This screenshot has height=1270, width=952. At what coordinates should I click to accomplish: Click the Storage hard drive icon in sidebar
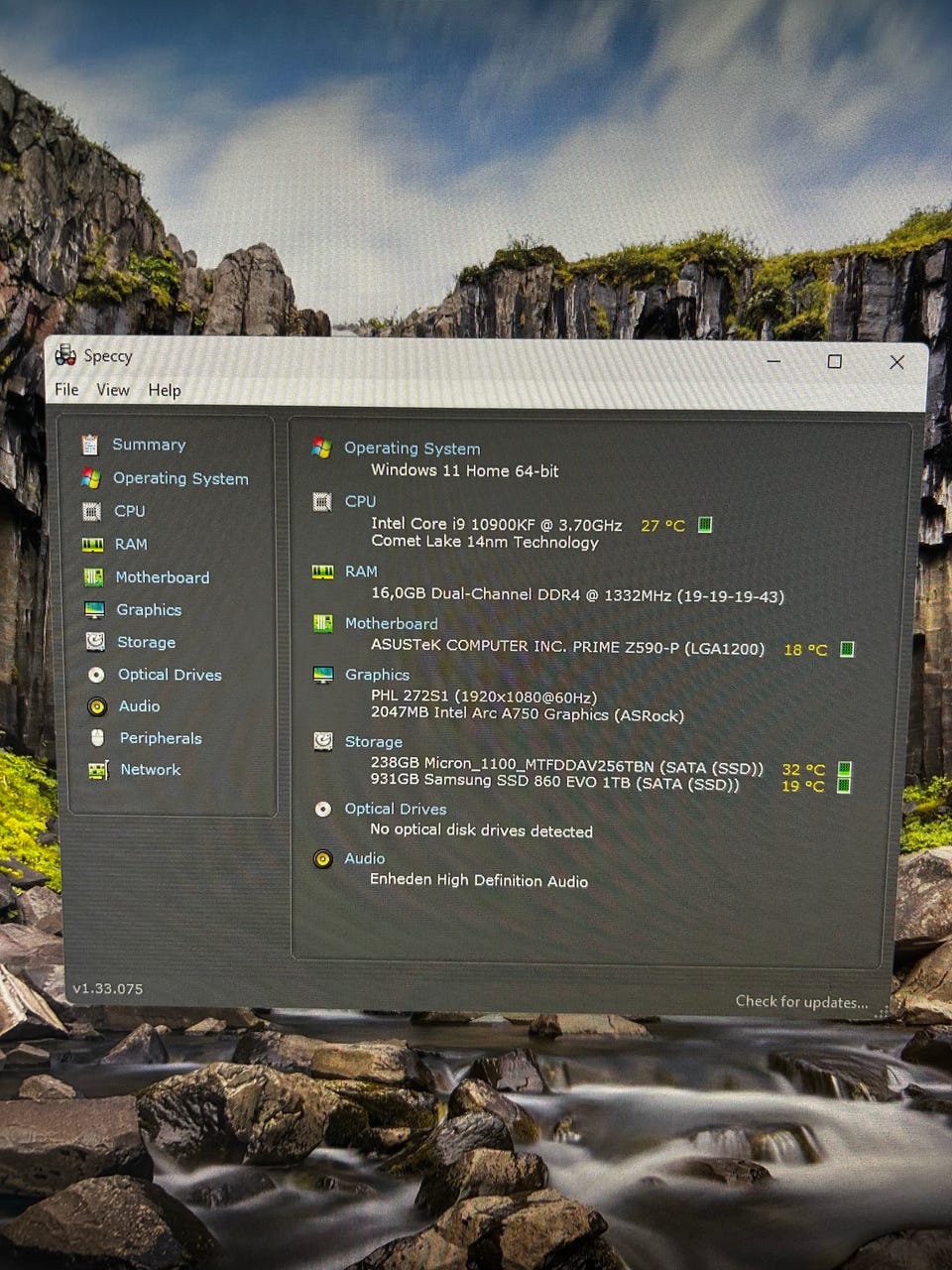(95, 642)
